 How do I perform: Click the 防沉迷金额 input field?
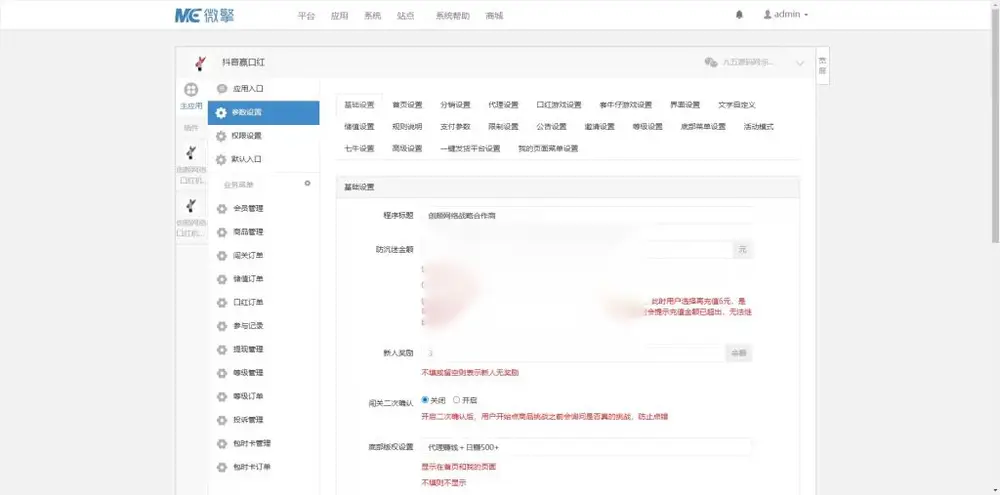[577, 250]
